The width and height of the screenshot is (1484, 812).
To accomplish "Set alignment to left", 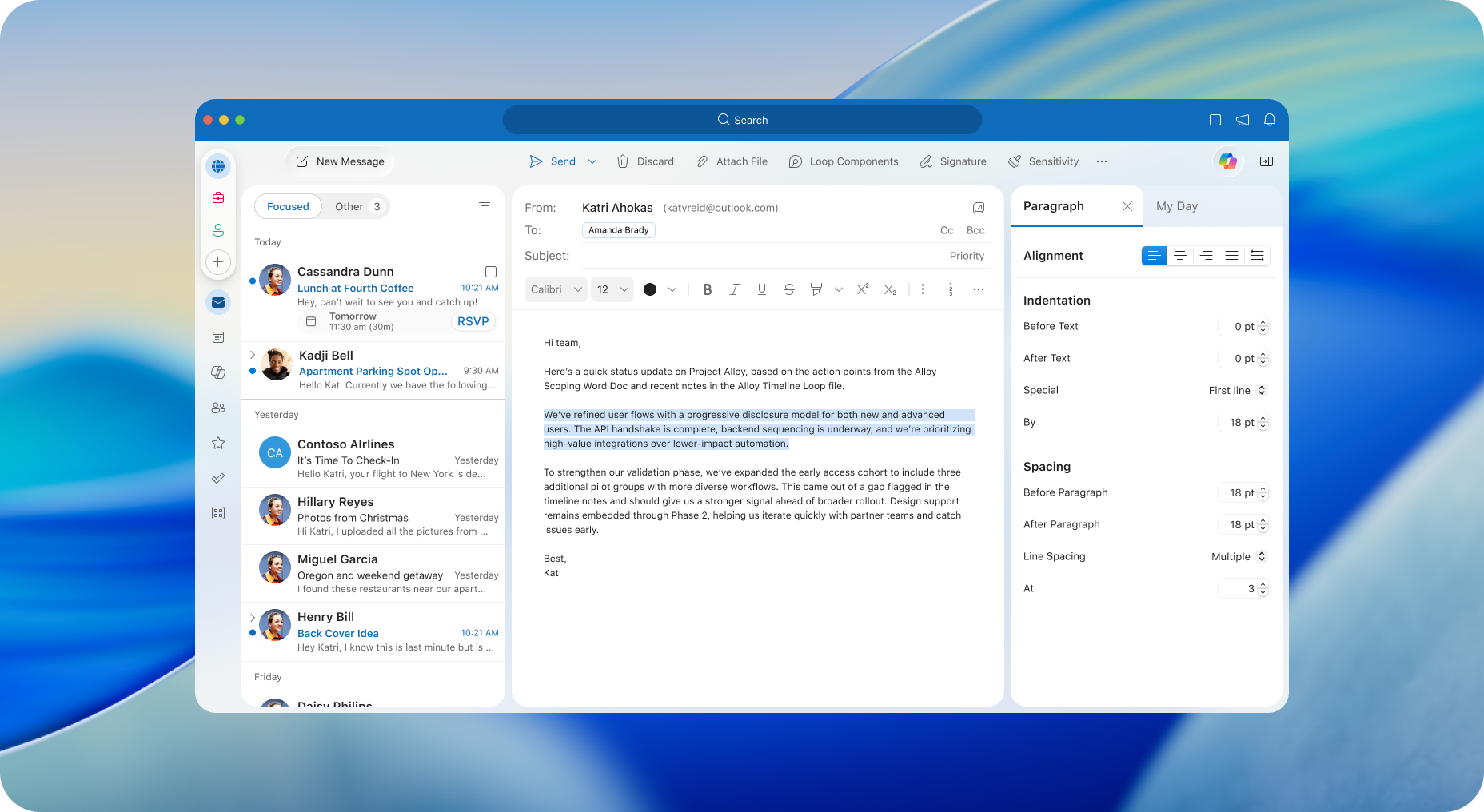I will pyautogui.click(x=1154, y=256).
